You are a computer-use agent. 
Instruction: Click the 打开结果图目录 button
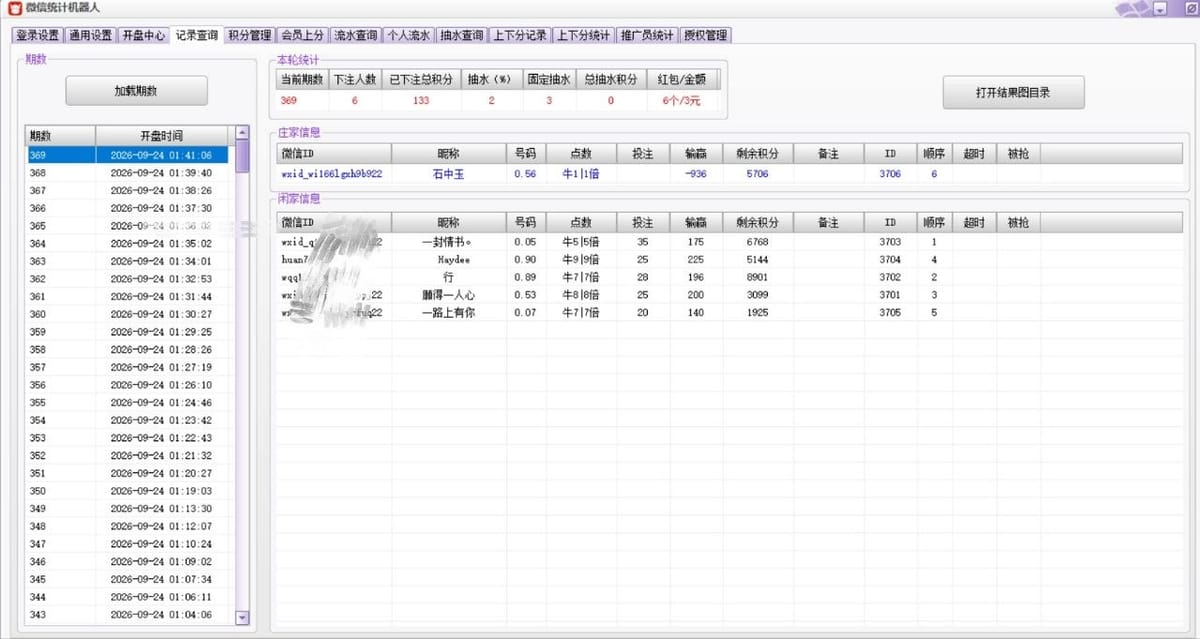coord(1013,92)
